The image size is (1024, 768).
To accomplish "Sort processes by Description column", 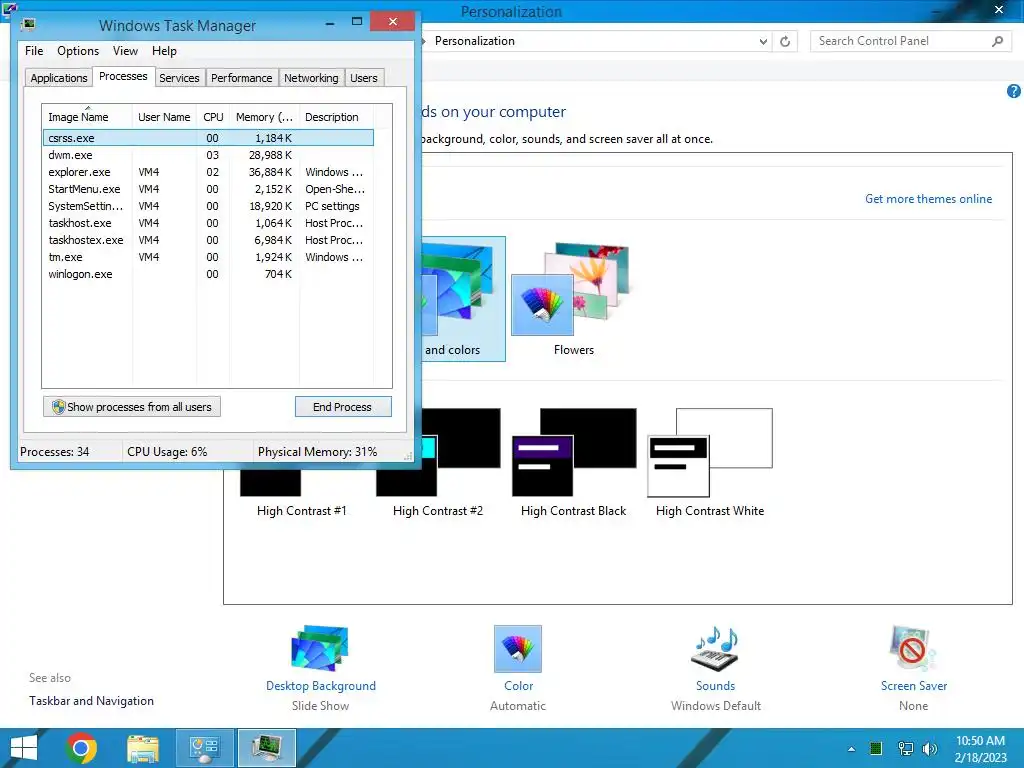I will coord(336,117).
